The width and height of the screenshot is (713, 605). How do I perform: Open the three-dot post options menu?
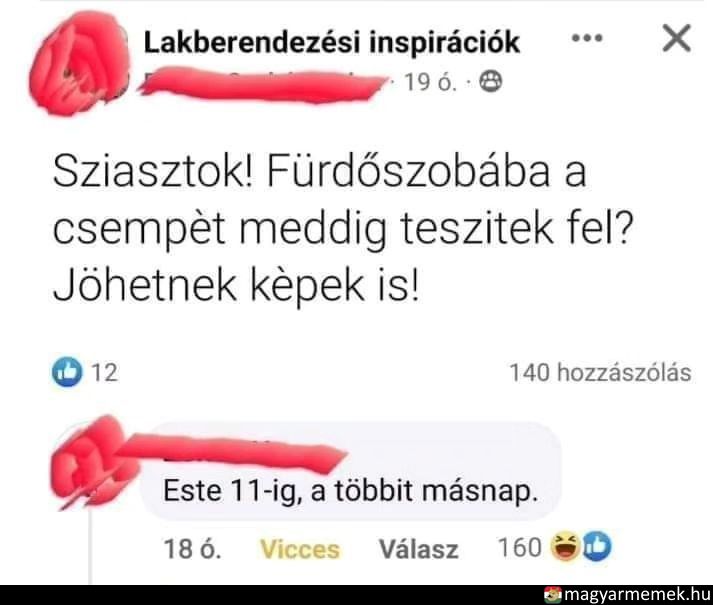tap(587, 38)
